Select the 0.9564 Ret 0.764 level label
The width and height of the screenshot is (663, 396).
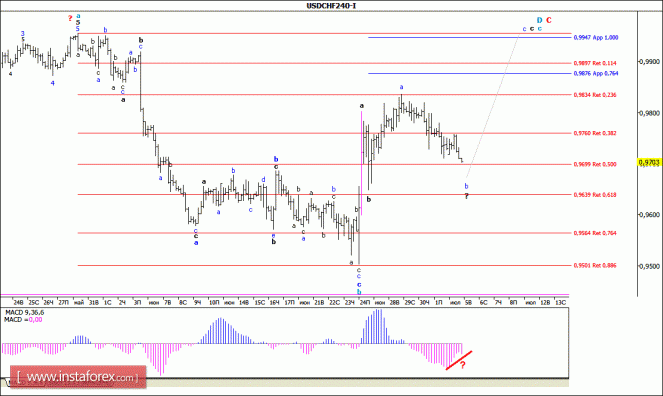(595, 233)
